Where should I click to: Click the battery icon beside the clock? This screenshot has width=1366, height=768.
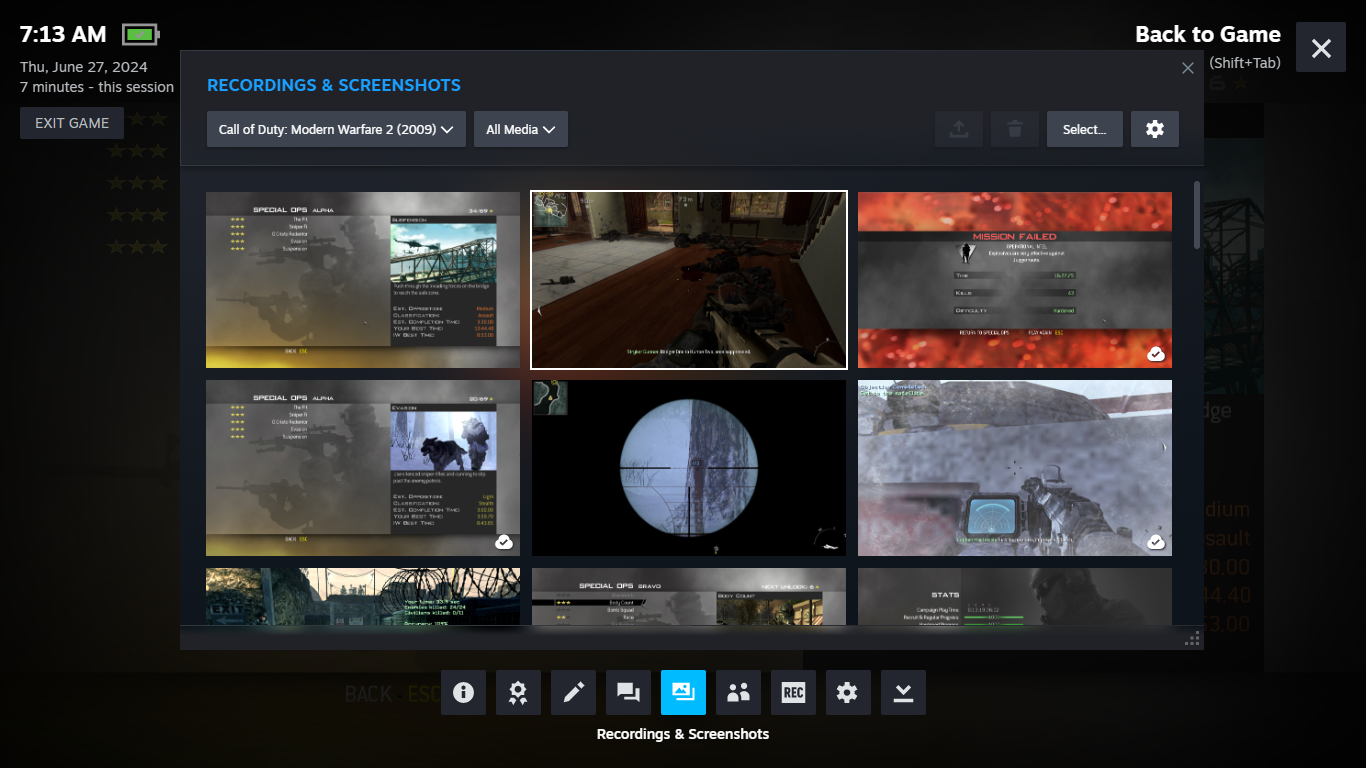141,35
